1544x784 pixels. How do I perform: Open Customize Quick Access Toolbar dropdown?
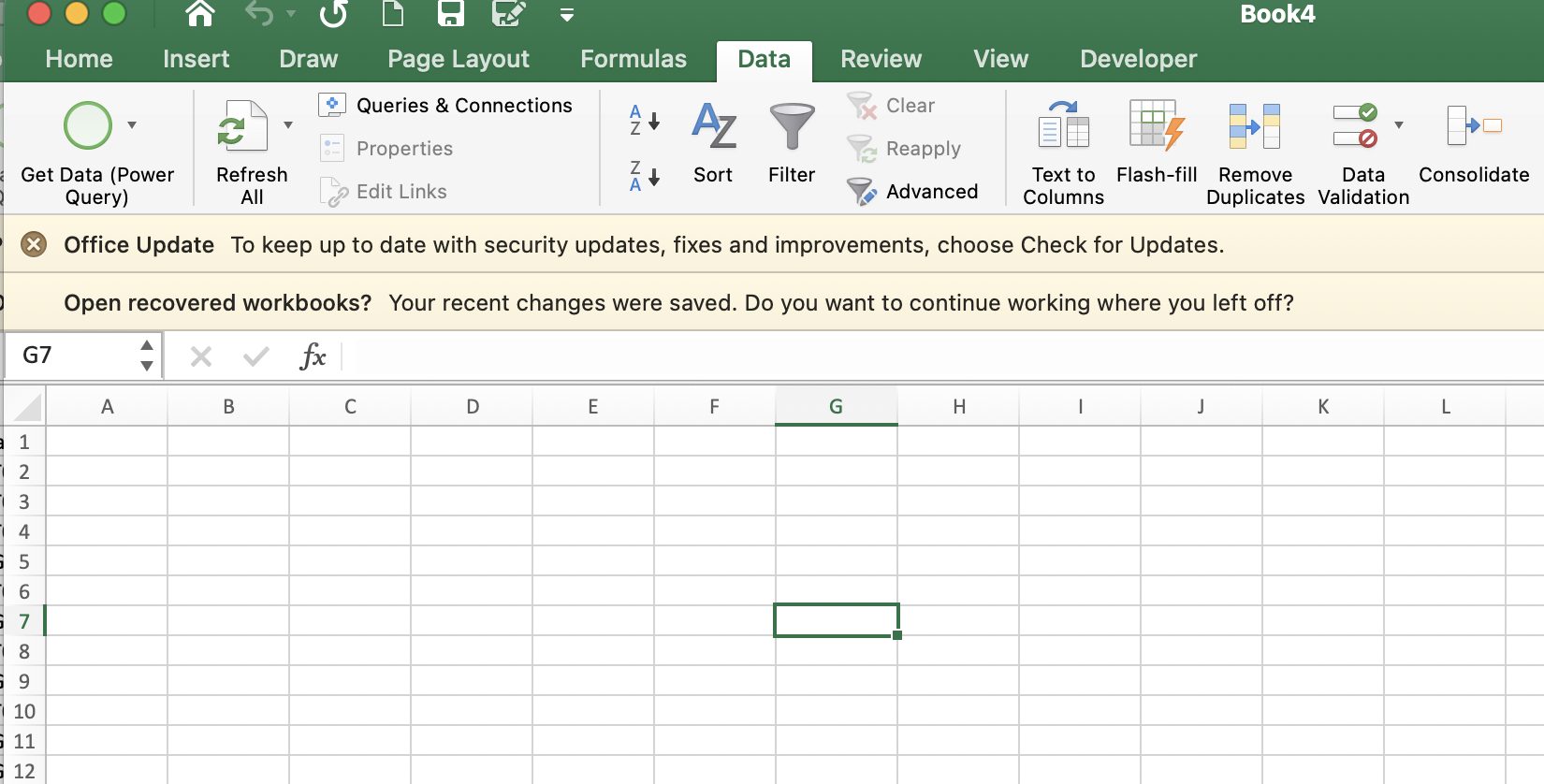[567, 15]
